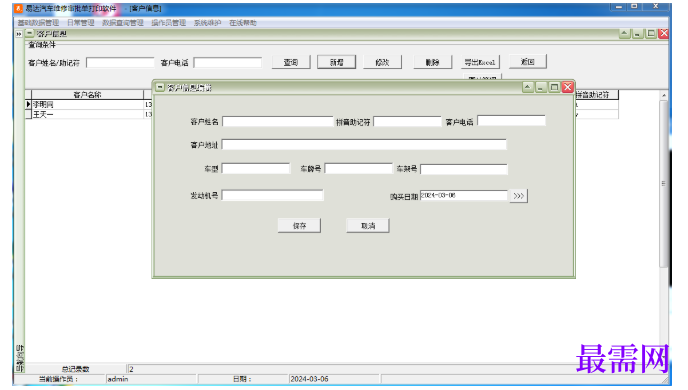This screenshot has width=688, height=390.
Task: Select the 李明同 row in the customer table
Action: (x=88, y=104)
